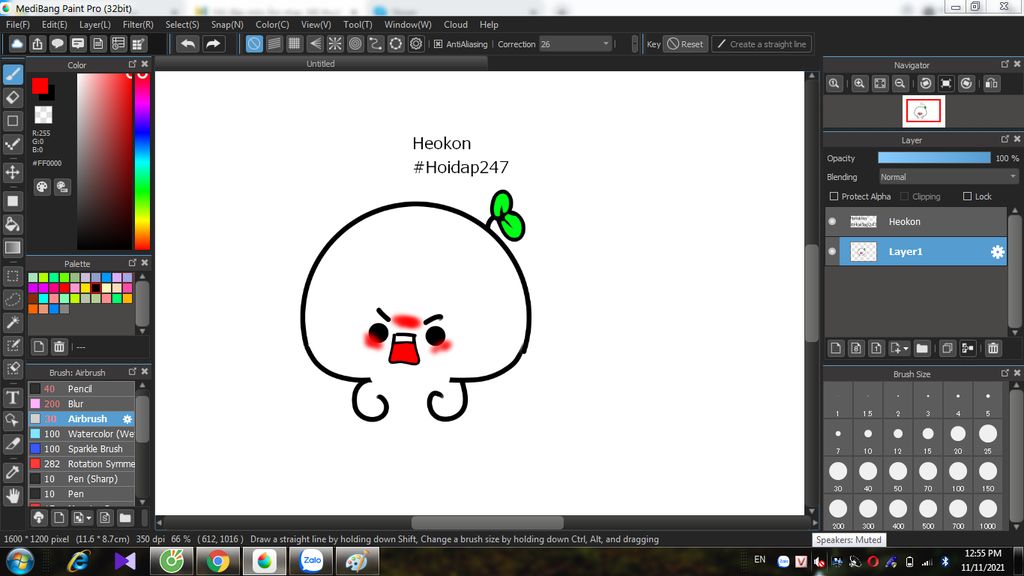Delete layer with trash icon in Layer panel
This screenshot has width=1024, height=576.
tap(993, 348)
